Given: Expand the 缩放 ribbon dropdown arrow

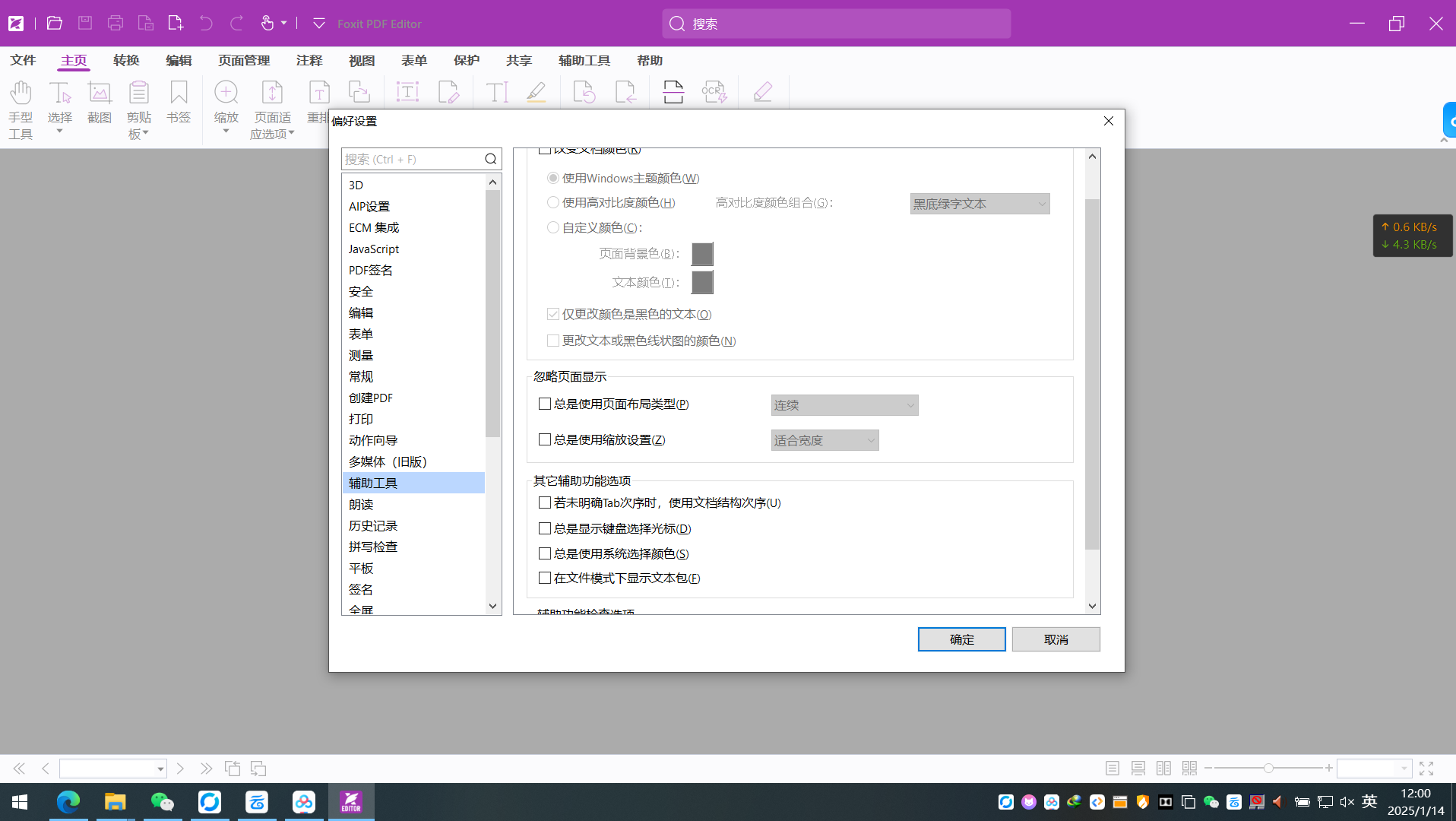Looking at the screenshot, I should [226, 132].
